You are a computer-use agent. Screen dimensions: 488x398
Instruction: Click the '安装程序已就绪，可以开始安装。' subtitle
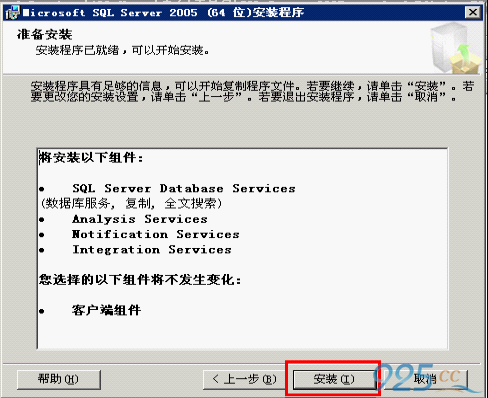click(122, 50)
